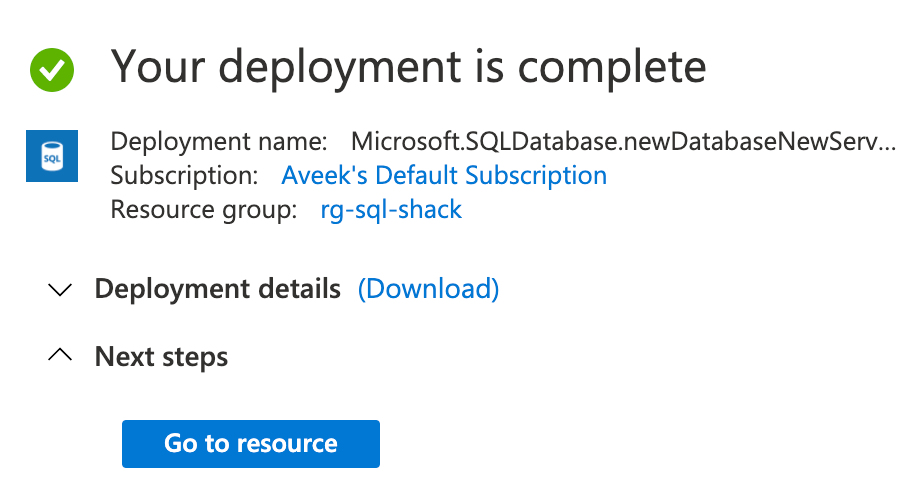The image size is (924, 498).
Task: Click the green success checkmark icon
Action: (x=52, y=69)
